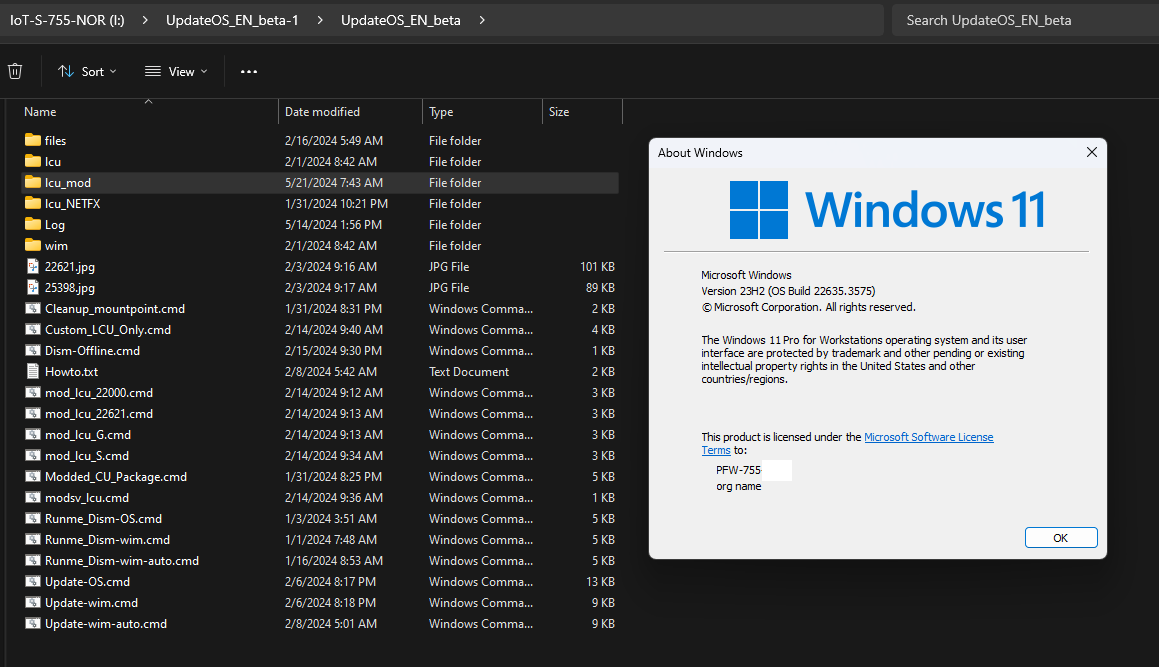Select Howto.txt text document icon
The width and height of the screenshot is (1159, 667).
(x=33, y=371)
